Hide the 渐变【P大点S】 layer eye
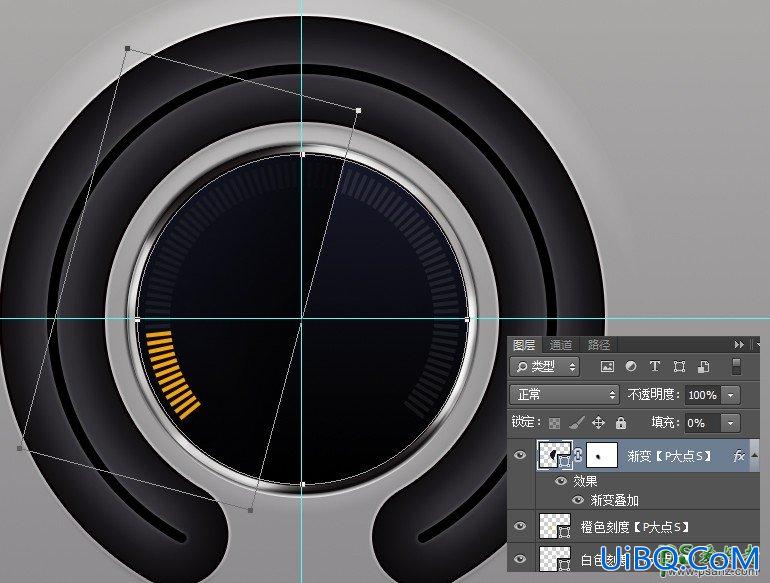The height and width of the screenshot is (583, 770). tap(521, 456)
